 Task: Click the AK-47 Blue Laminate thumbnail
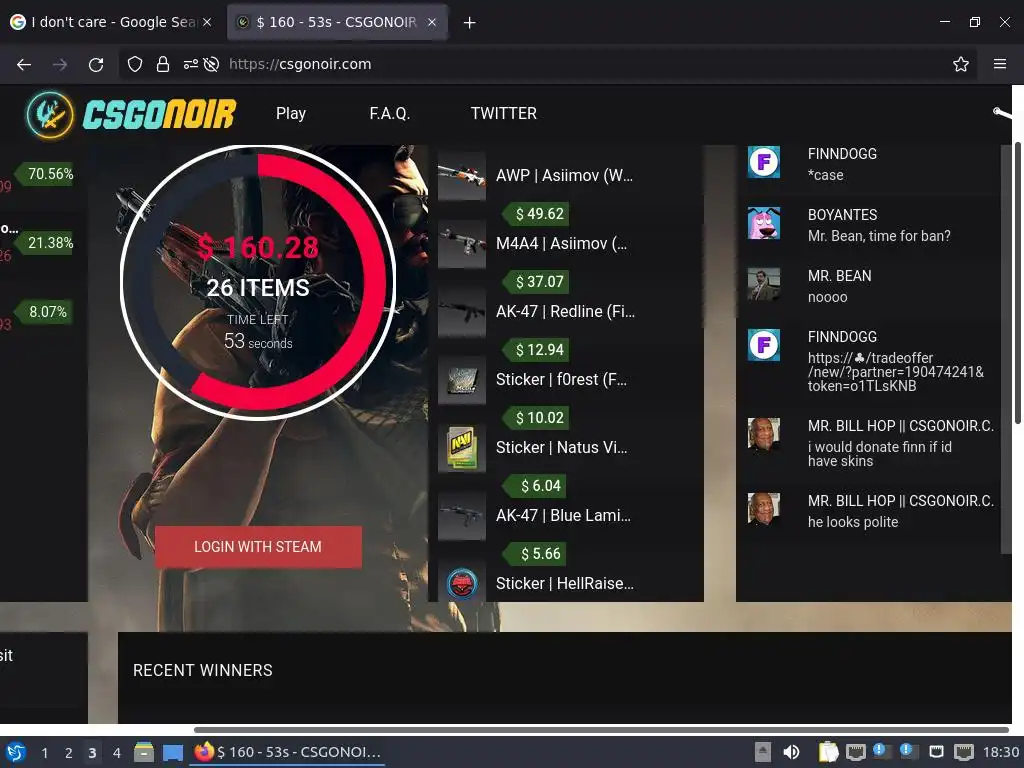[462, 516]
